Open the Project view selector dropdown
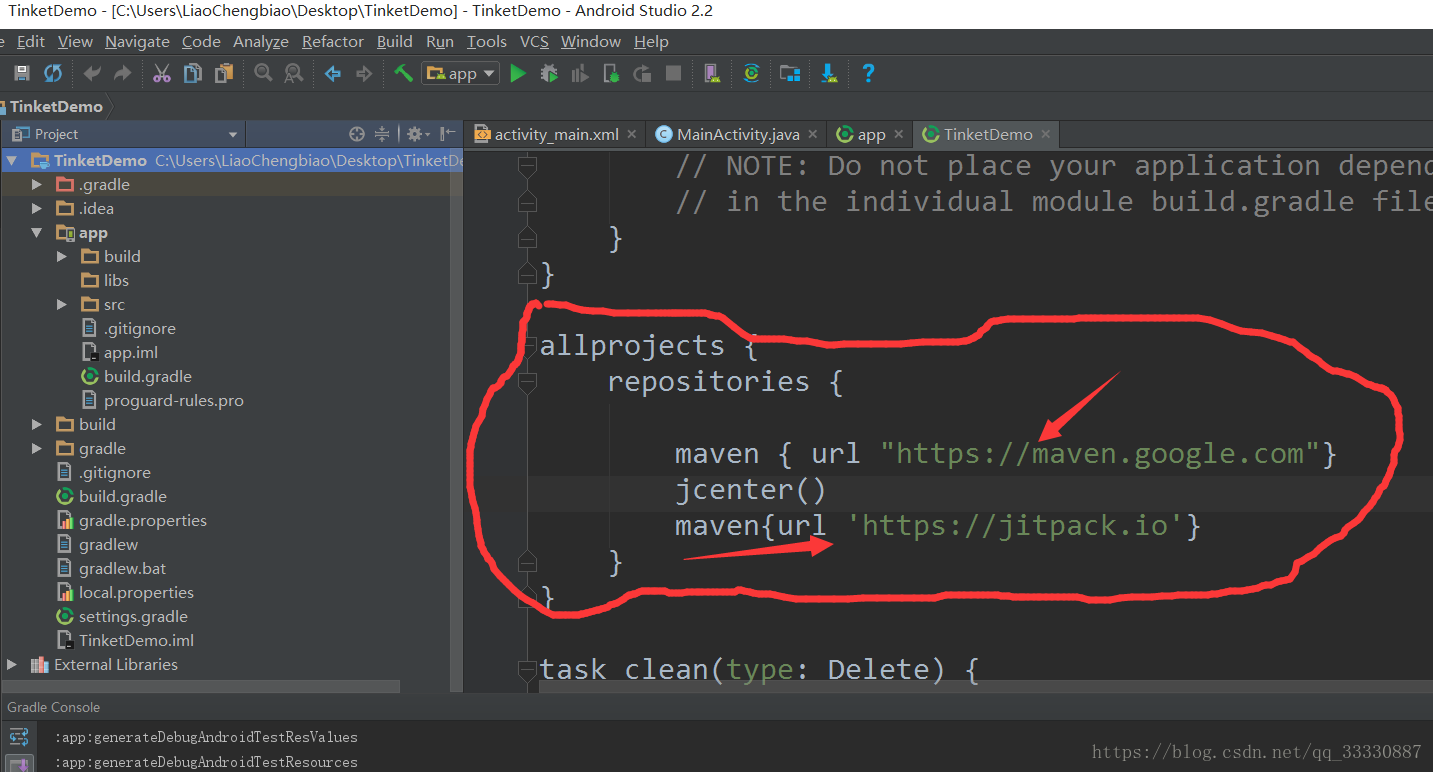 click(x=124, y=134)
